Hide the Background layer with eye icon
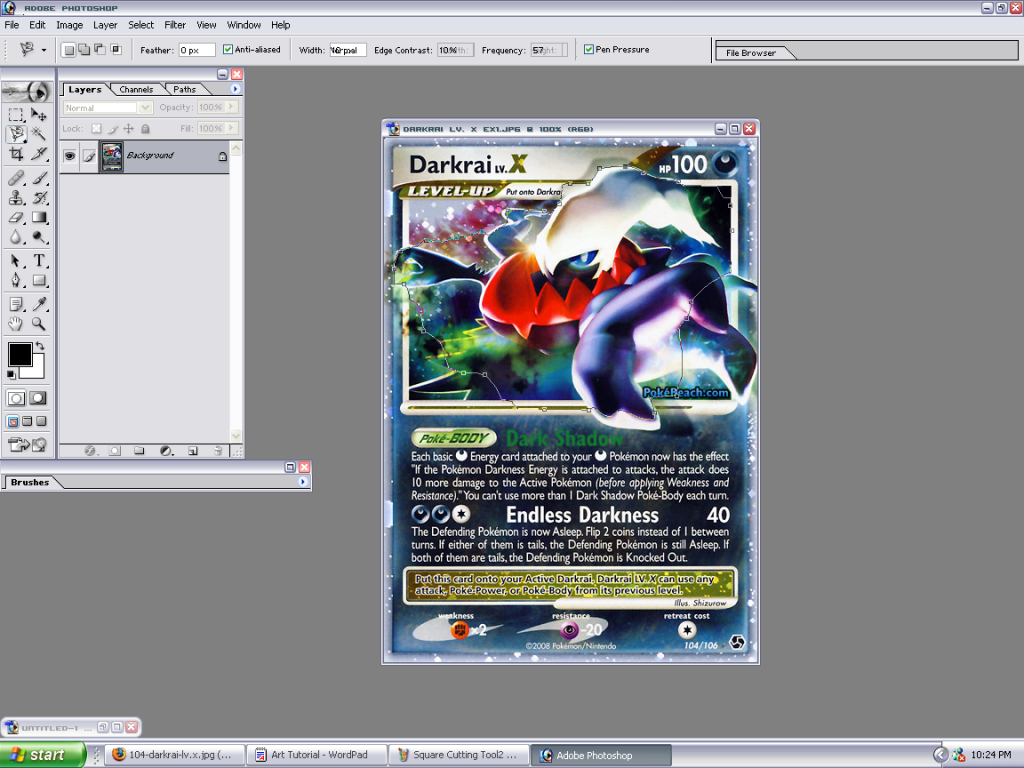The height and width of the screenshot is (768, 1024). click(x=69, y=156)
